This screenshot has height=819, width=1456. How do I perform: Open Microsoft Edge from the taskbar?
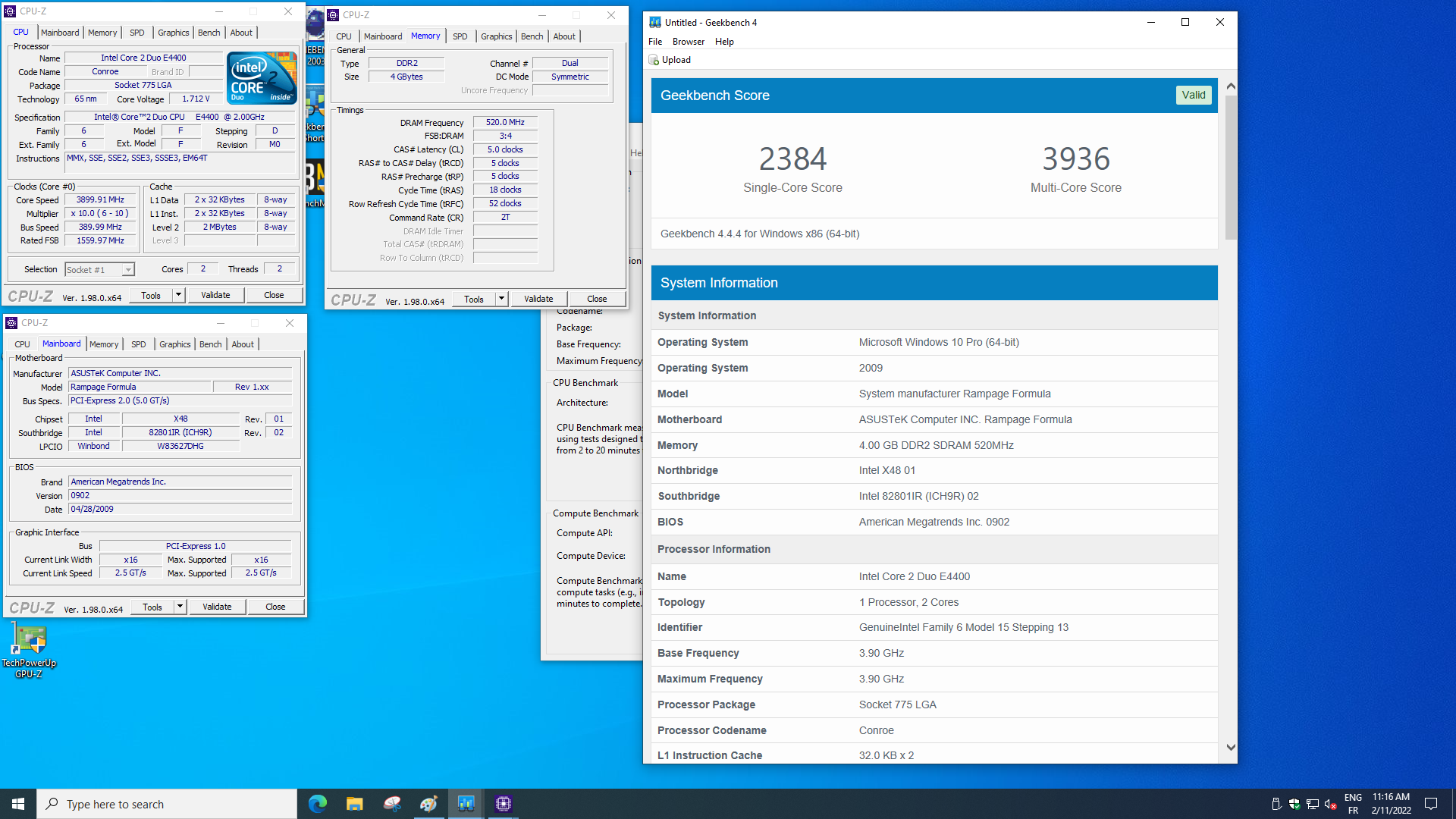(x=318, y=804)
